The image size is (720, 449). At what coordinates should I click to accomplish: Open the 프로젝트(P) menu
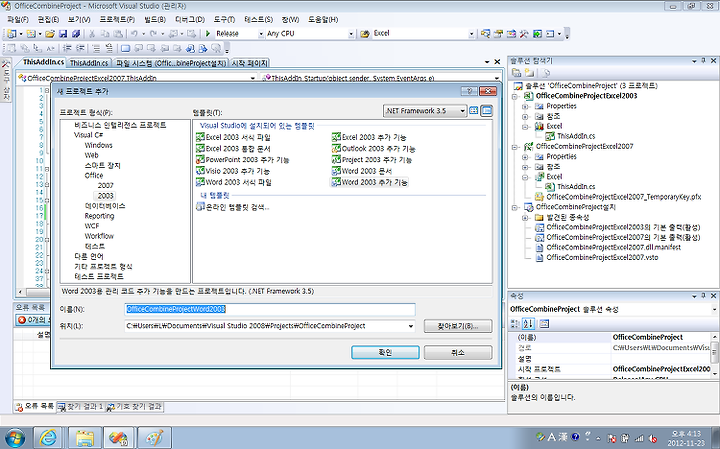[117, 19]
